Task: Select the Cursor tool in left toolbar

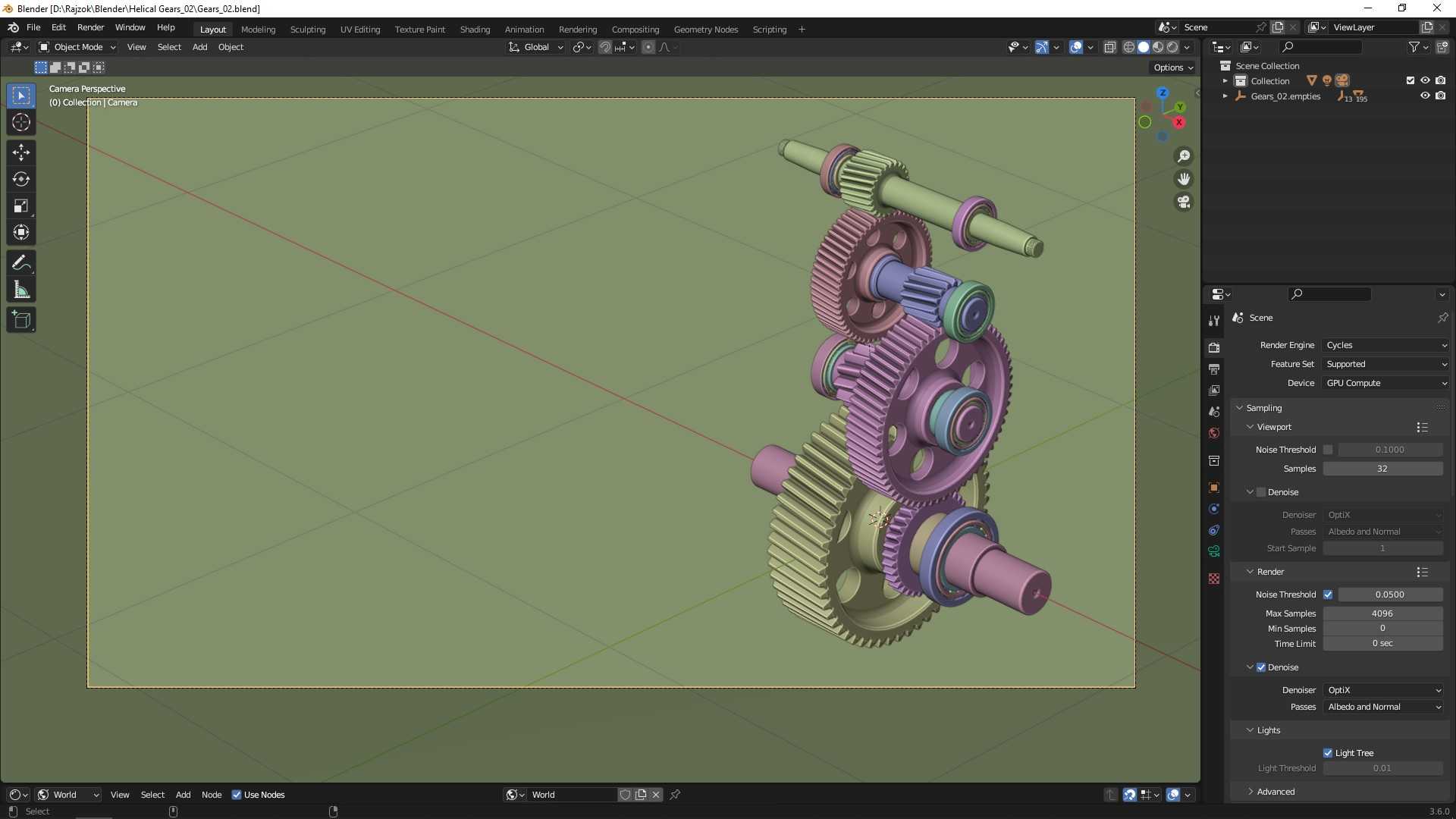Action: pos(21,122)
